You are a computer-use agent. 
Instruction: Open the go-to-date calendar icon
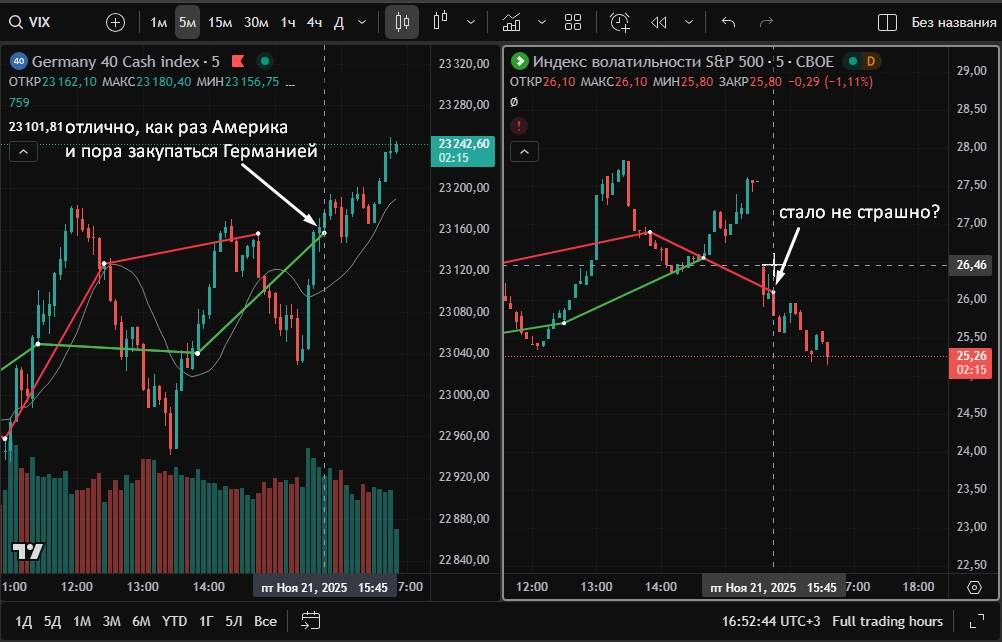(310, 621)
